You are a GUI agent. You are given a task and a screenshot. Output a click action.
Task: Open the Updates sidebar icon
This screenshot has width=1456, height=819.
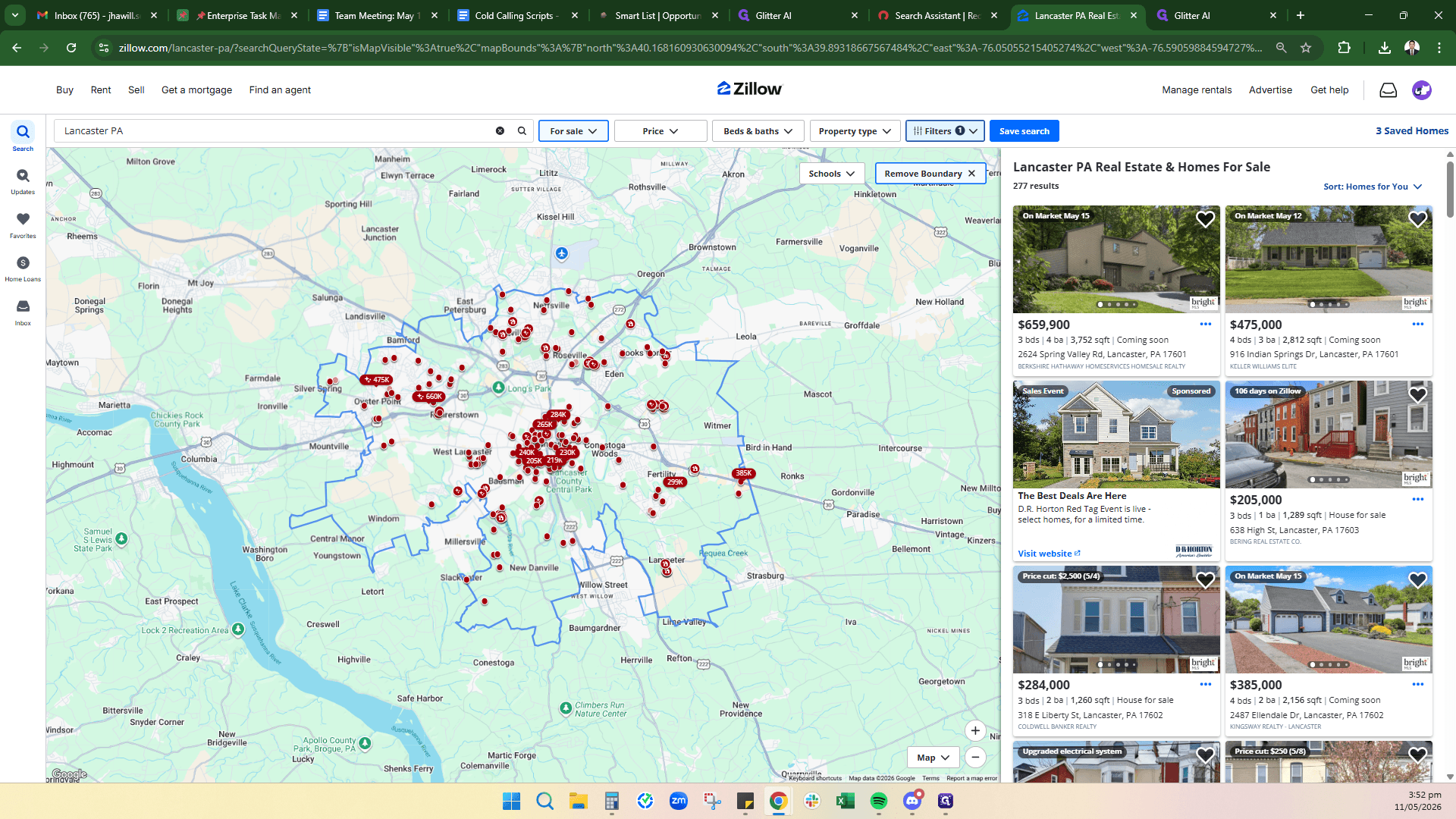[x=23, y=181]
